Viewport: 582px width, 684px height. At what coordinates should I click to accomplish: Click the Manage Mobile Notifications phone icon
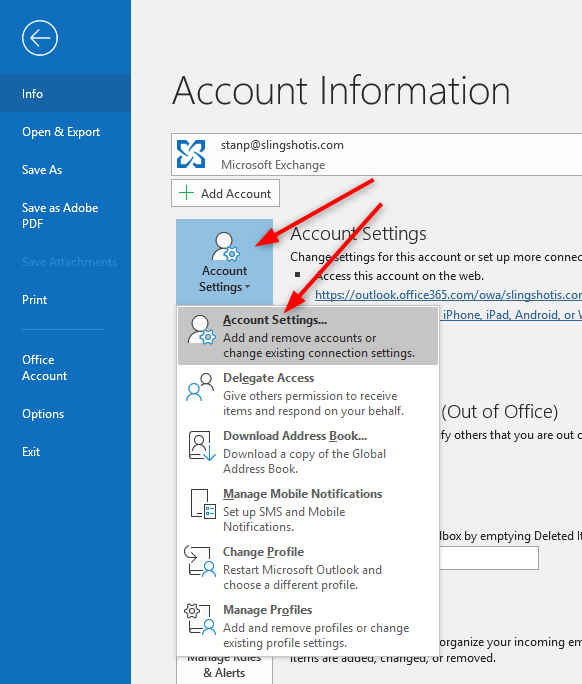coord(203,504)
